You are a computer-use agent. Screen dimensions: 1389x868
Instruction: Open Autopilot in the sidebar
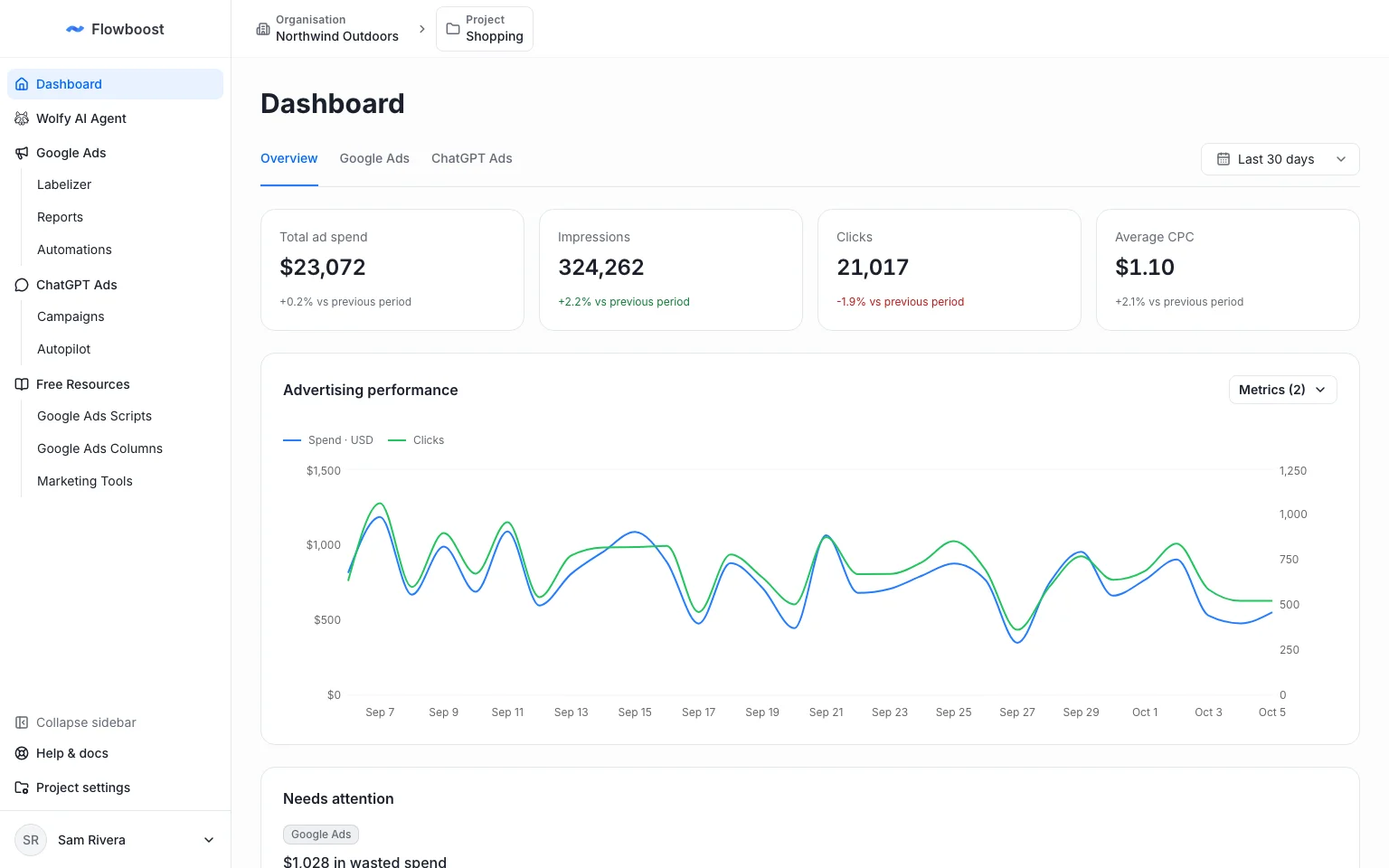pos(63,349)
